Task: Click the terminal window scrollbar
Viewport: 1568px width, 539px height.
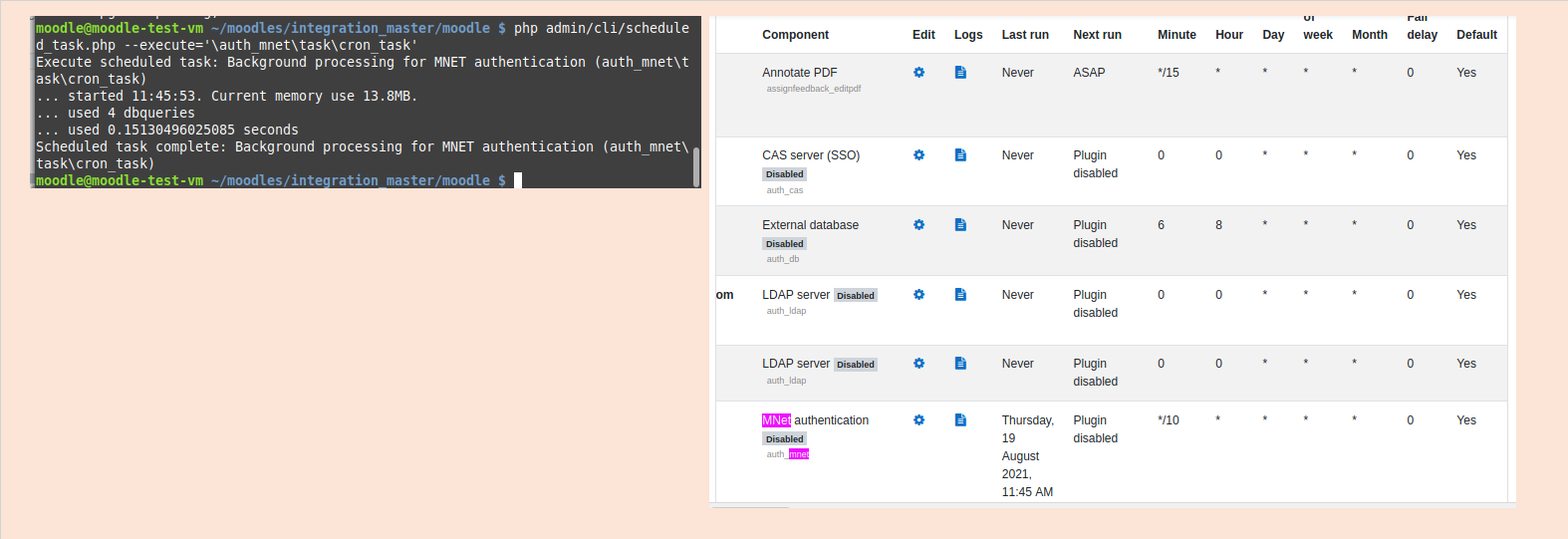Action: (x=696, y=166)
